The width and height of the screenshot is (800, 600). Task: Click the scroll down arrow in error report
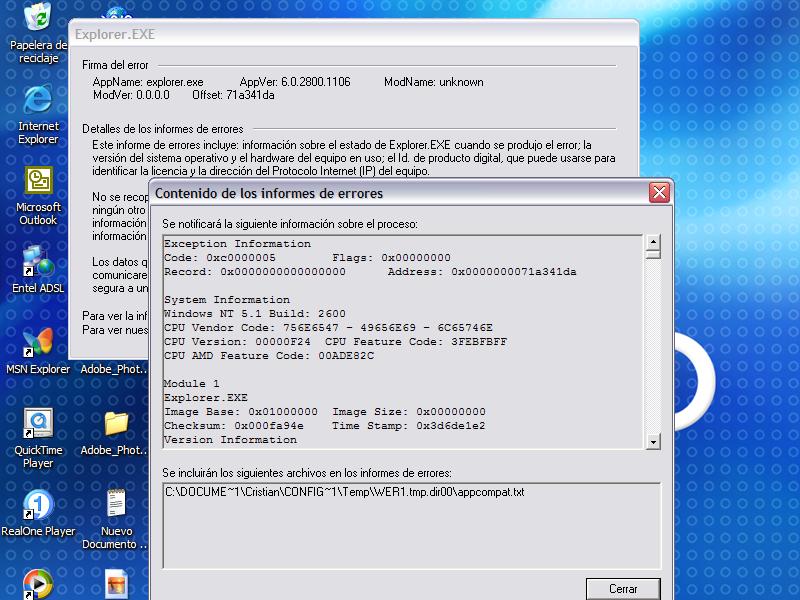pyautogui.click(x=653, y=441)
